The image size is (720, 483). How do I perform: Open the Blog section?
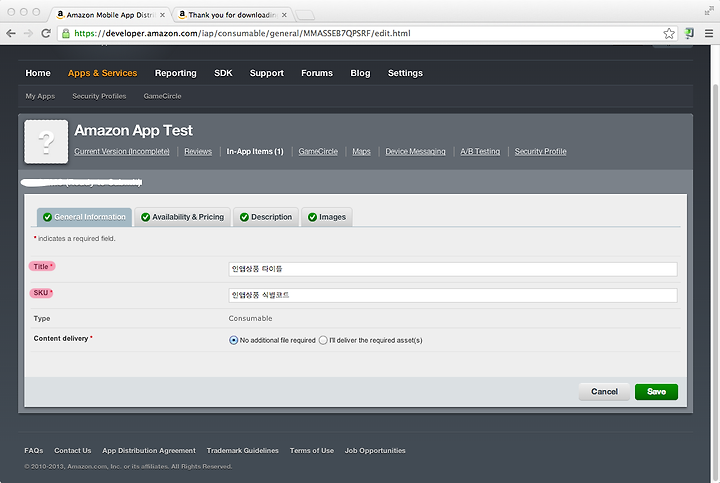[x=360, y=73]
